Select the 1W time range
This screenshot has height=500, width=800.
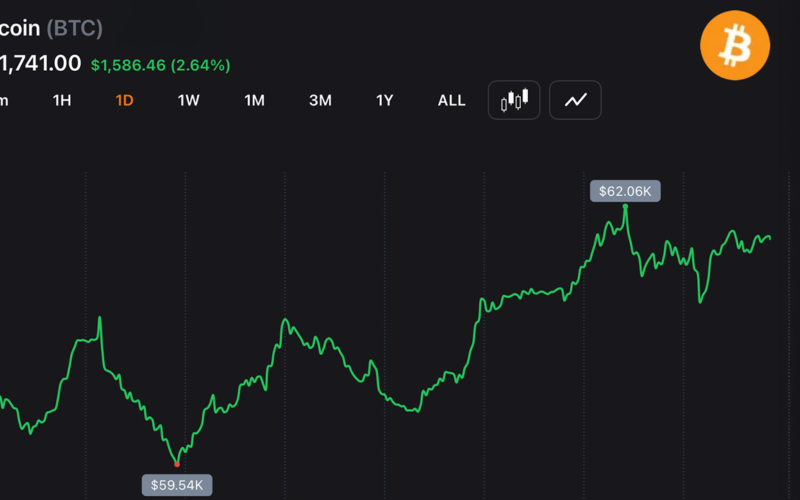tap(188, 101)
